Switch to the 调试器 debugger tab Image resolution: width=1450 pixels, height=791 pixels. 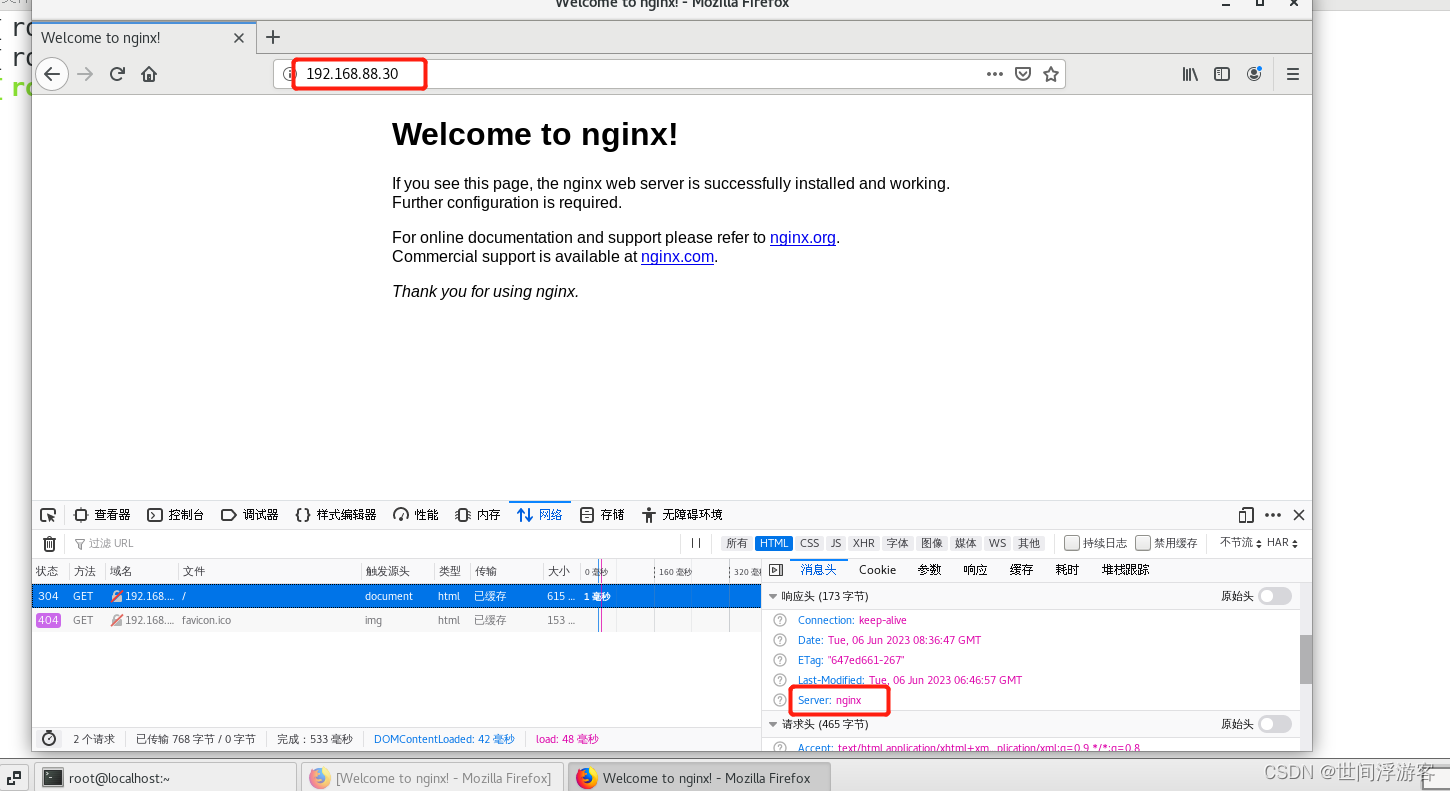point(250,515)
